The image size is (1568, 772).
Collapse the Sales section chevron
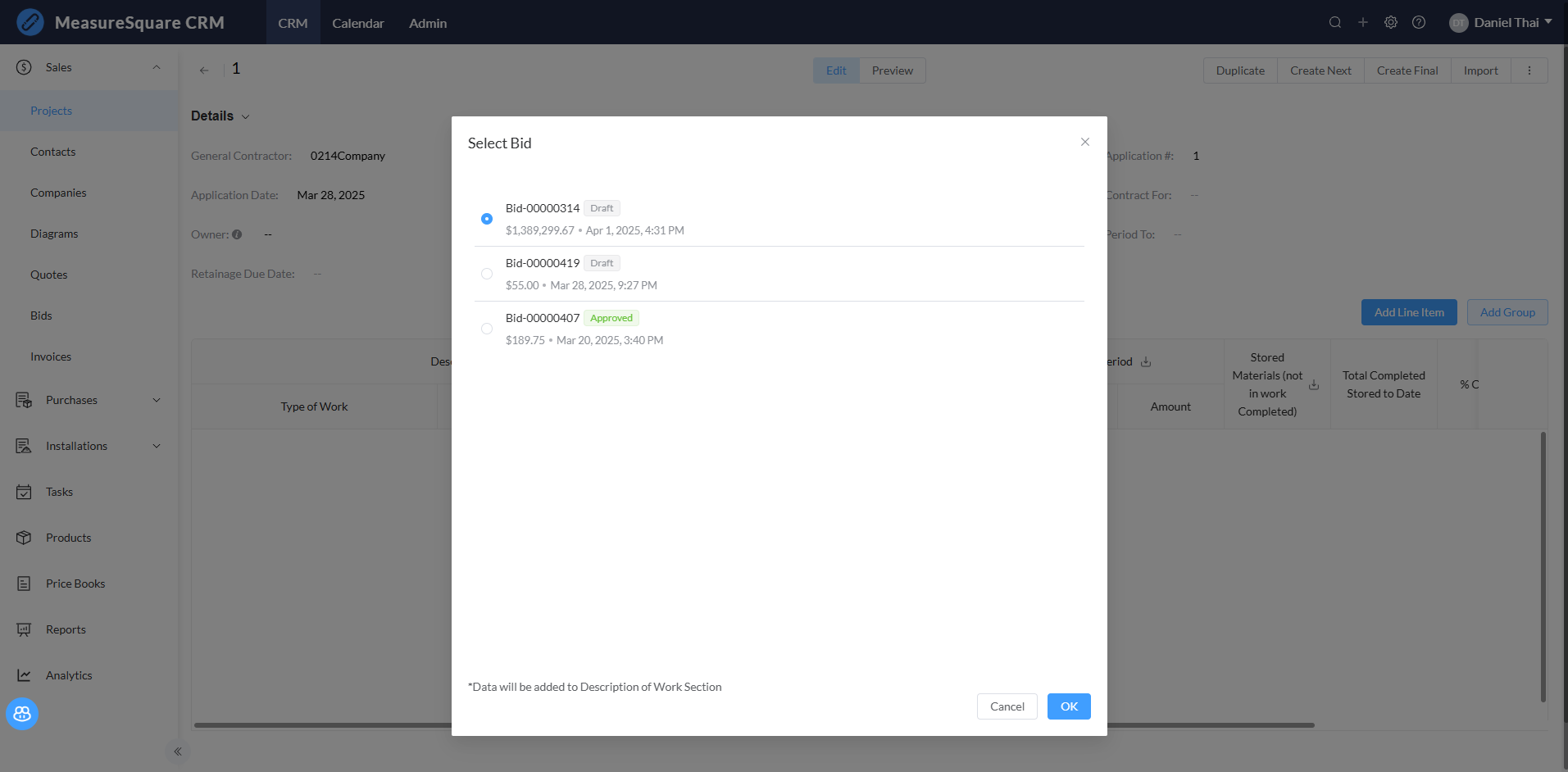[x=157, y=67]
